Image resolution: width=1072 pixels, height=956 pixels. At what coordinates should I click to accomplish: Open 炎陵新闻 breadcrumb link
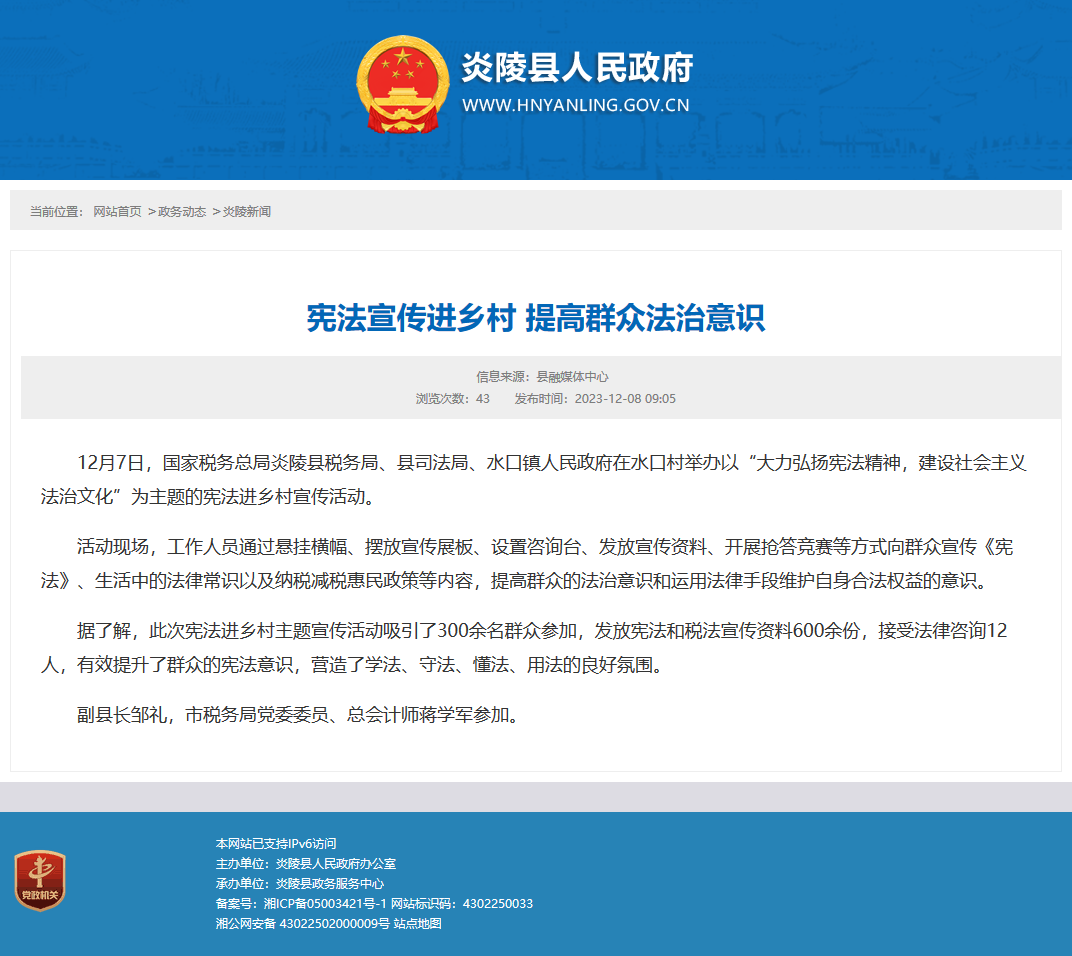(x=247, y=211)
